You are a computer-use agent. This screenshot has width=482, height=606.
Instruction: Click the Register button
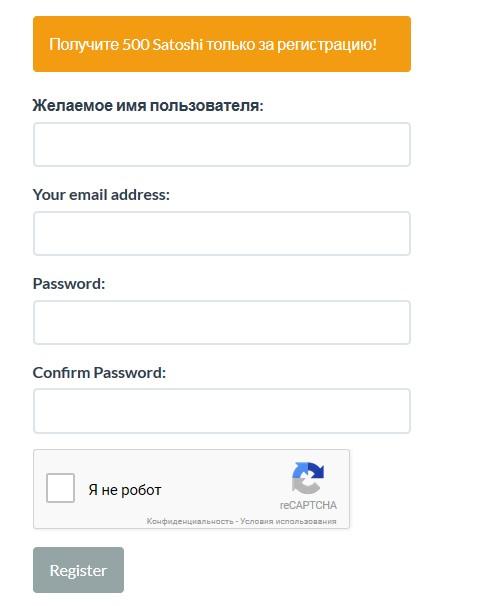(x=78, y=570)
